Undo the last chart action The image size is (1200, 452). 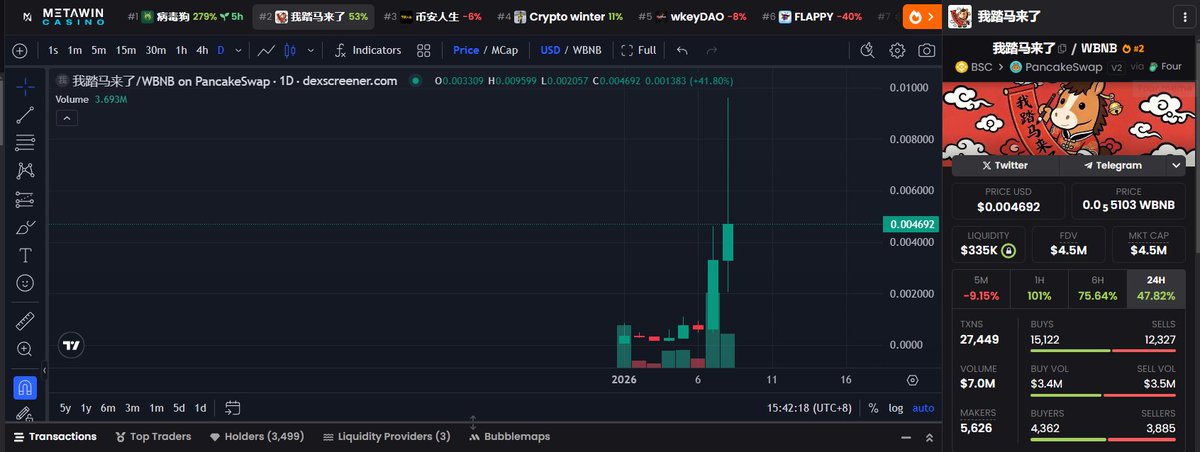click(x=682, y=50)
